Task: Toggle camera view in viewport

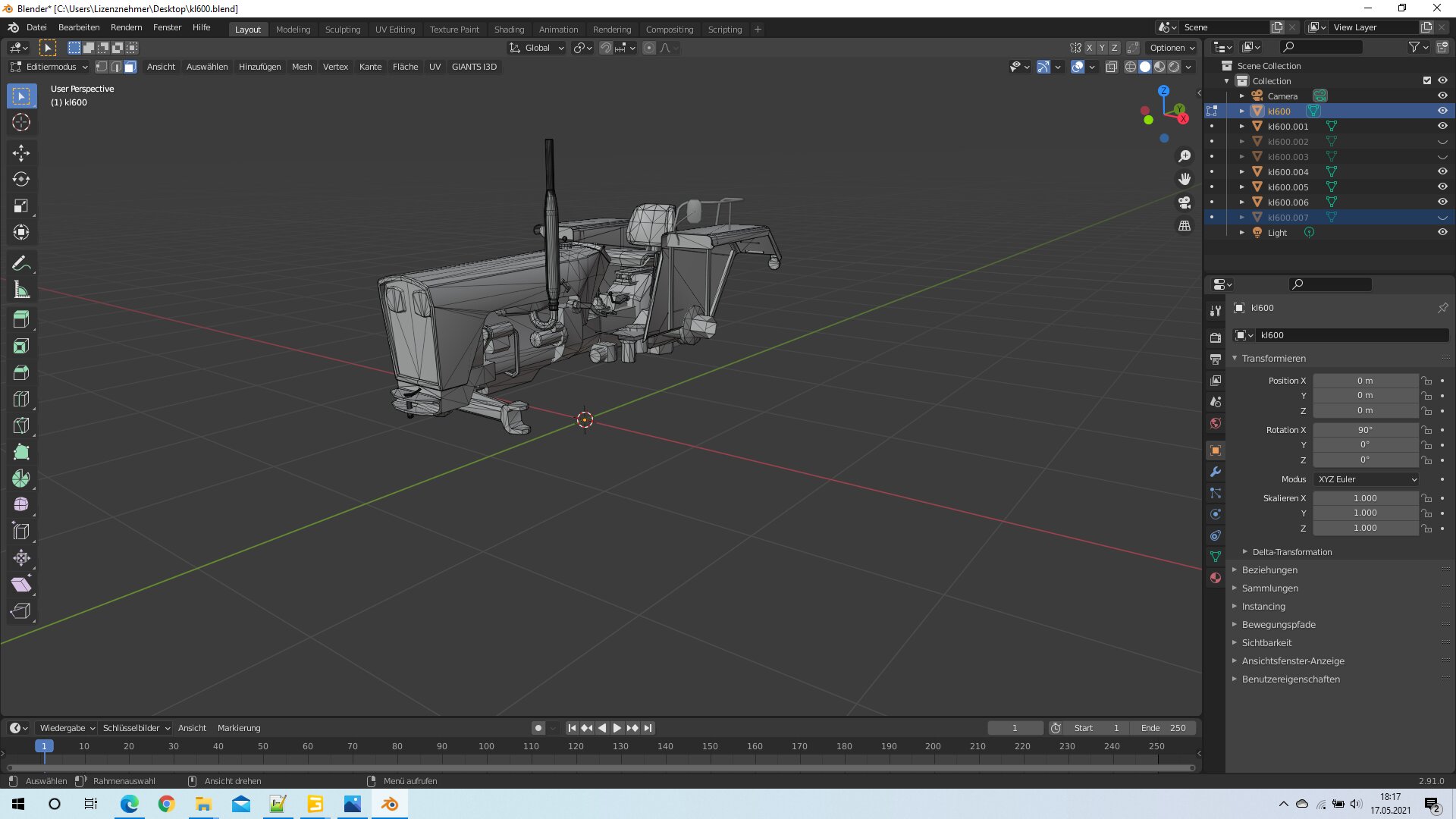Action: (x=1185, y=202)
